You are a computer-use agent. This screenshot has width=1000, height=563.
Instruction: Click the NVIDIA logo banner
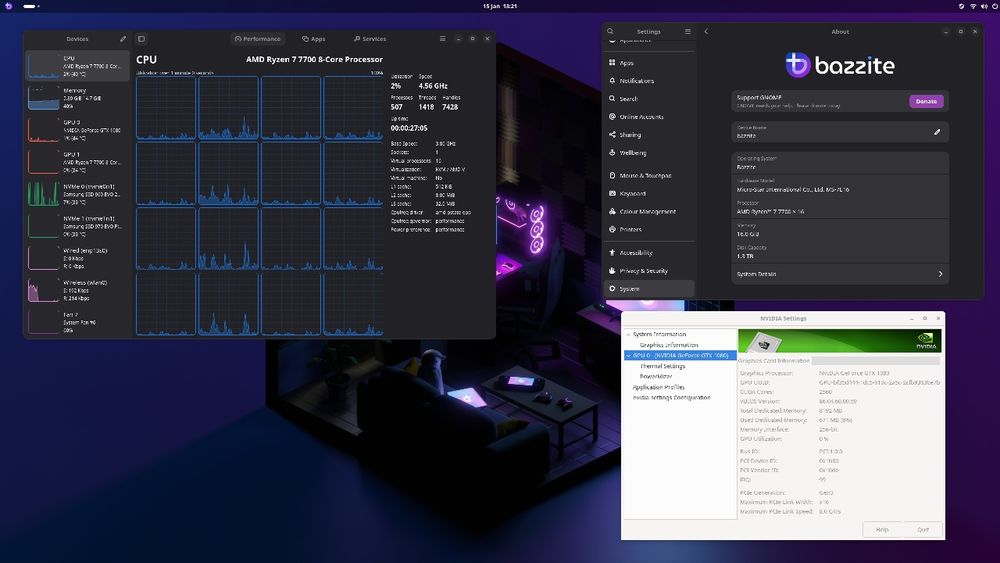[839, 340]
